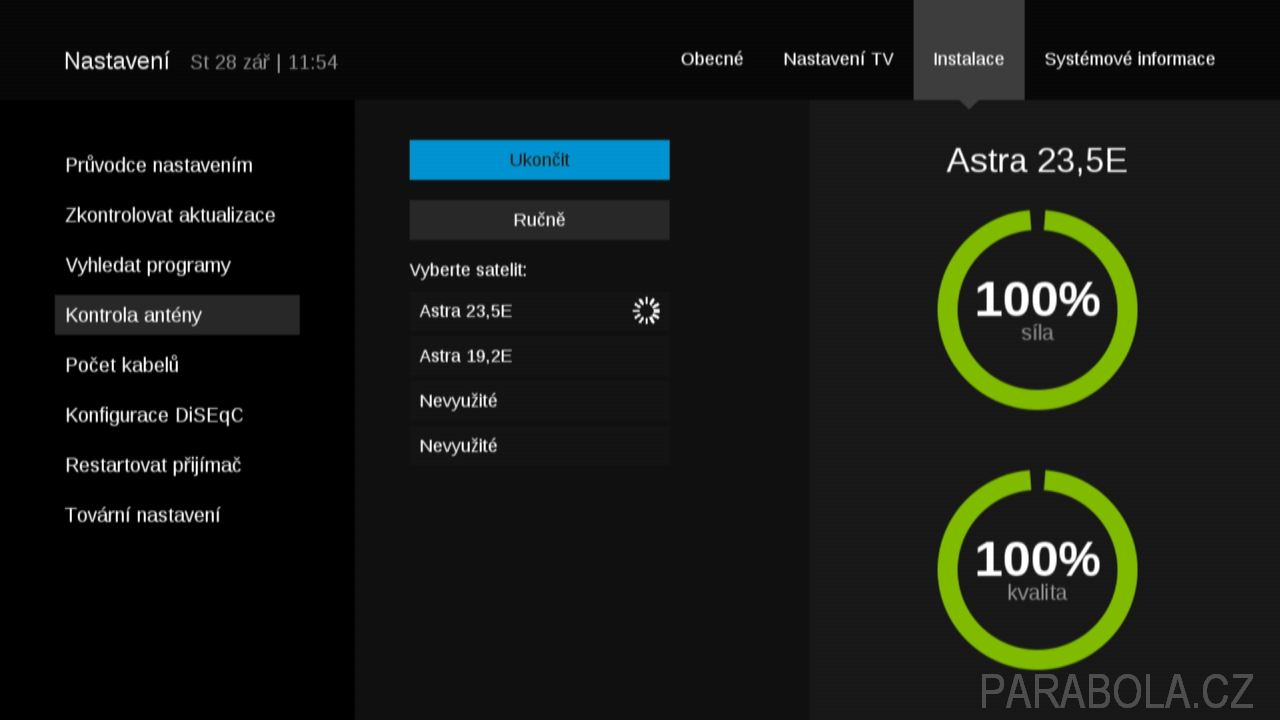Select satellite Astra 23,5E row
This screenshot has height=720, width=1280.
[539, 311]
